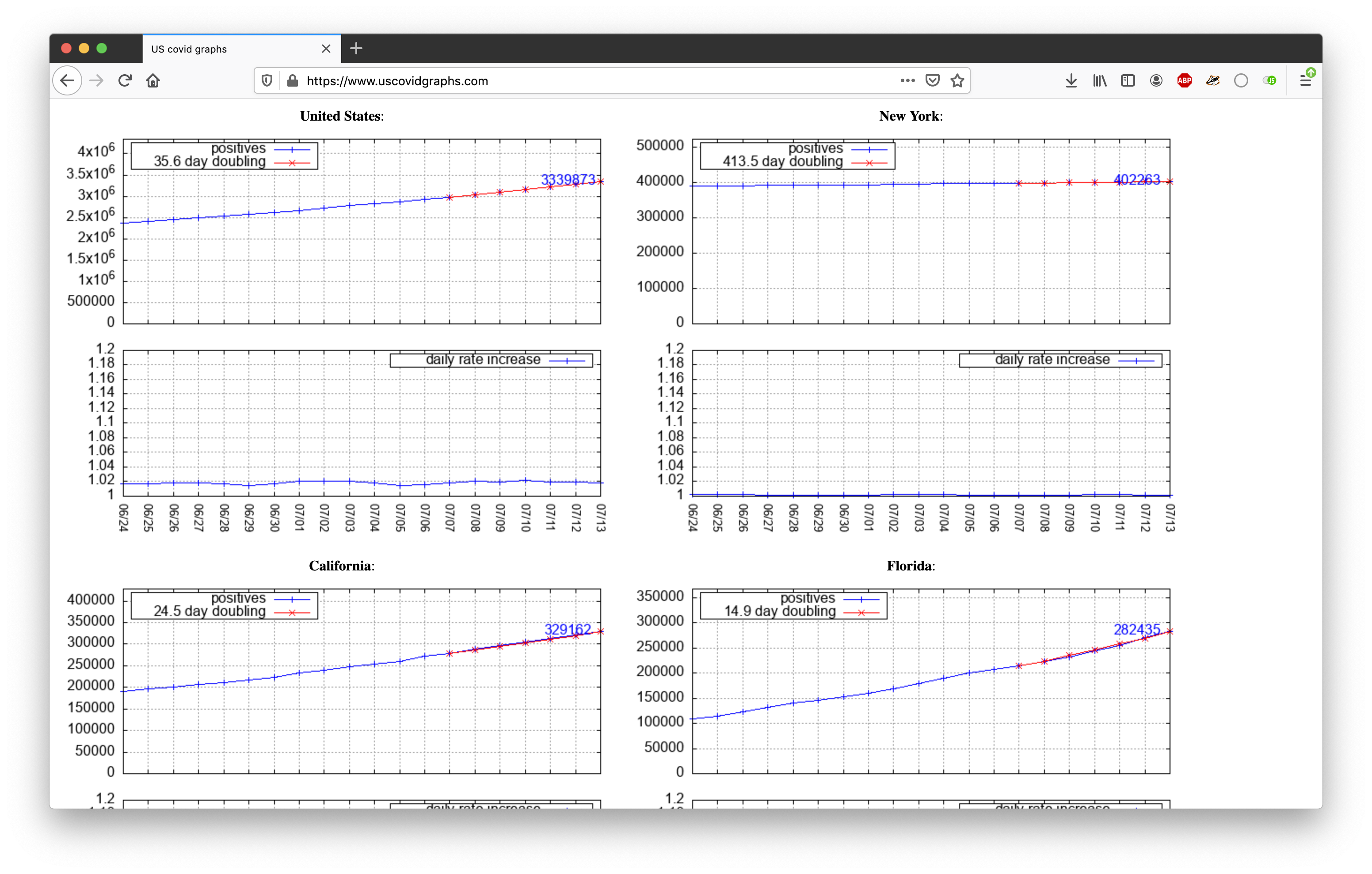Viewport: 1372px width, 874px height.
Task: Go back to the previous page
Action: tap(67, 81)
